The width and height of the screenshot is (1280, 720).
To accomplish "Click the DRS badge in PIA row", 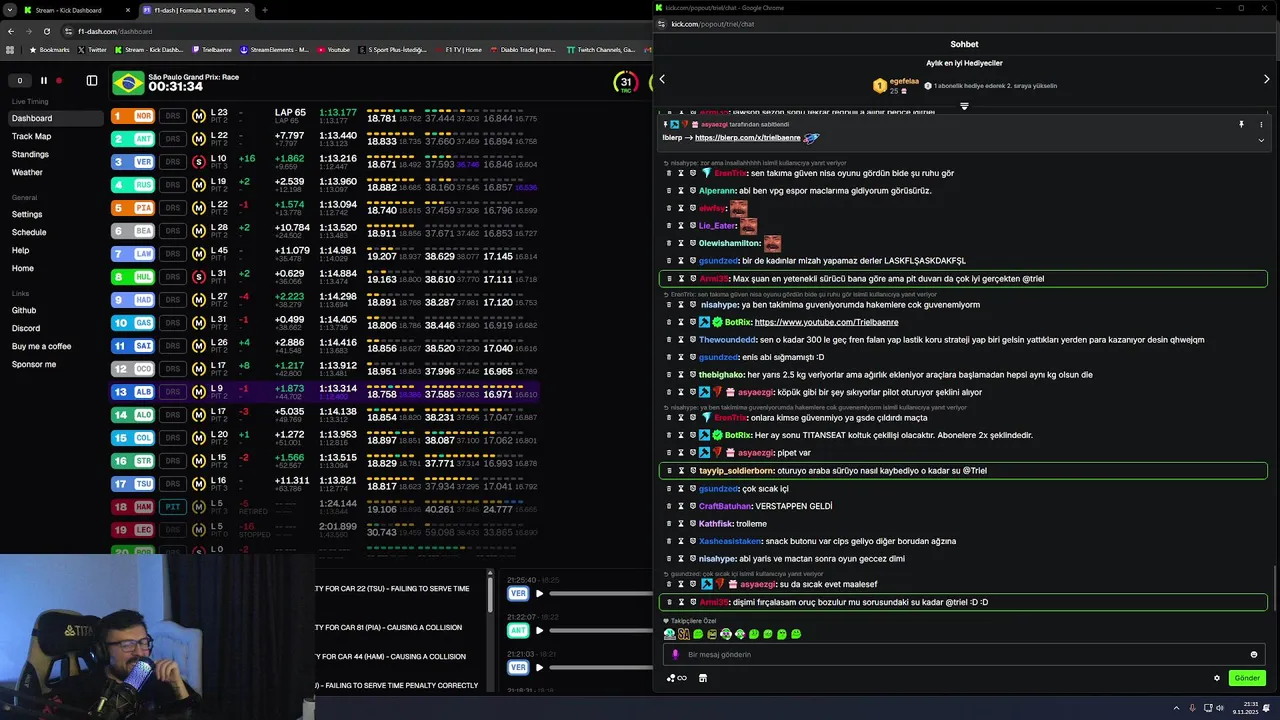I will [x=173, y=208].
